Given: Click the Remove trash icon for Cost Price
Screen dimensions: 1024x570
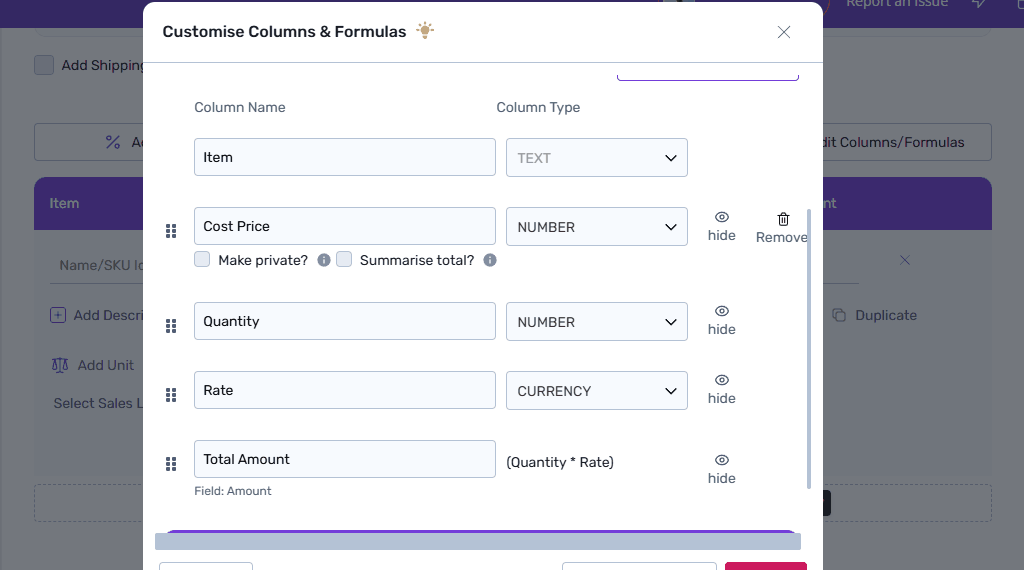Looking at the screenshot, I should tap(783, 219).
